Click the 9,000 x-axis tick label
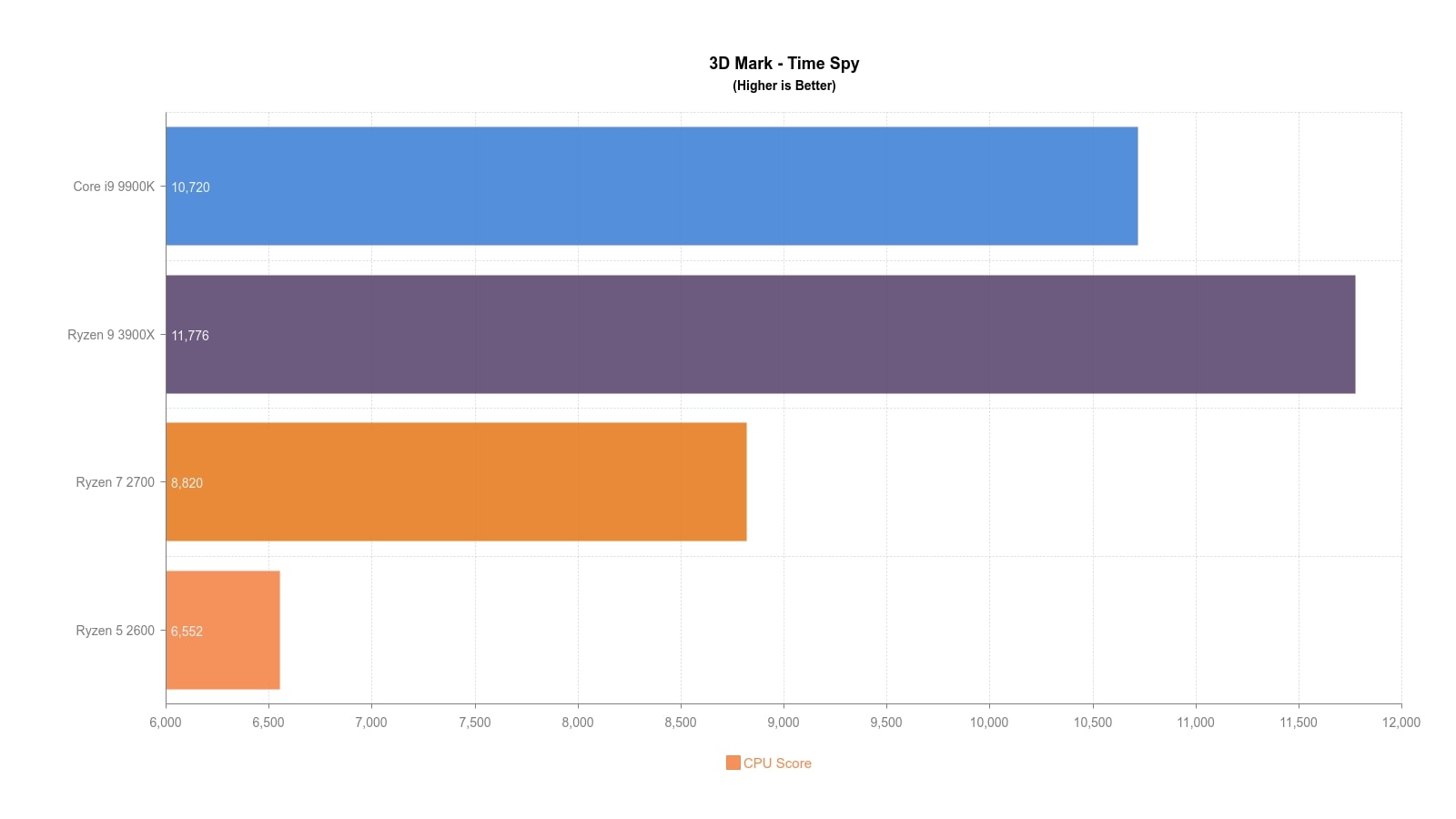Screen dimensions: 1456x819 (783, 723)
